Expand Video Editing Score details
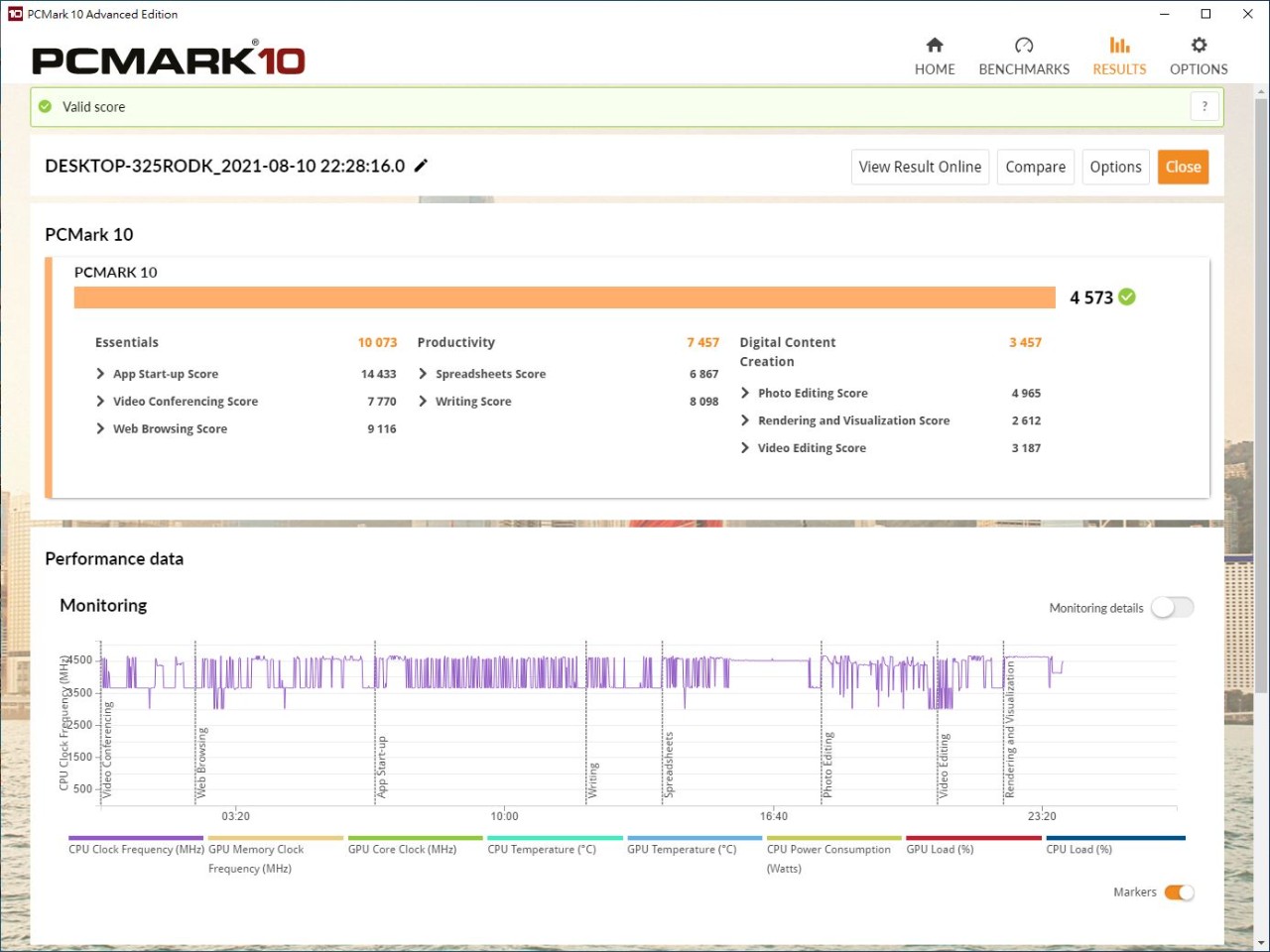The image size is (1270, 952). (745, 448)
